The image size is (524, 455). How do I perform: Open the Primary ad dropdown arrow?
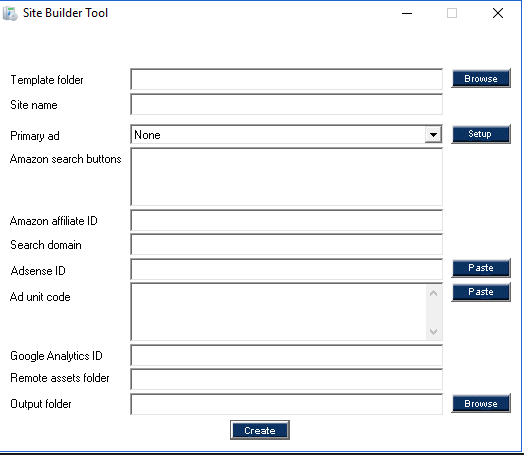[433, 135]
